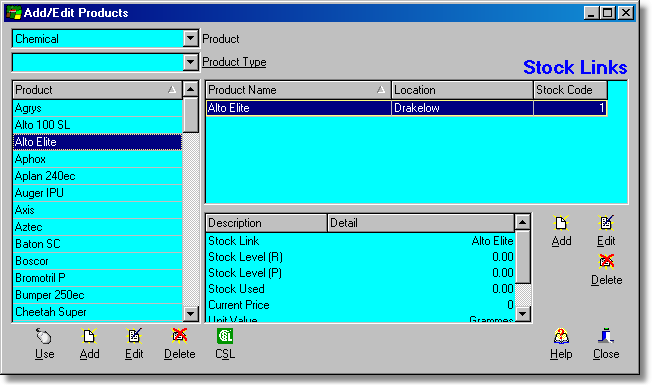Sort product list by Product column header
The width and height of the screenshot is (652, 387).
point(97,90)
